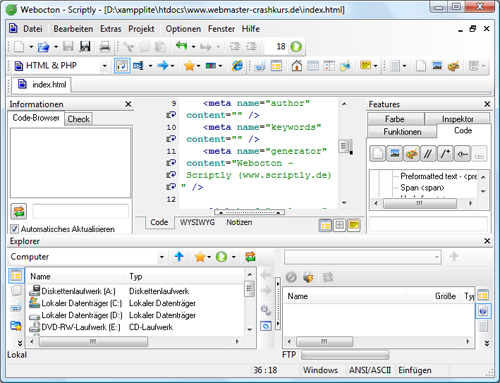500x383 pixels.
Task: Click the picture icon in the Features Code tab
Action: (x=394, y=154)
